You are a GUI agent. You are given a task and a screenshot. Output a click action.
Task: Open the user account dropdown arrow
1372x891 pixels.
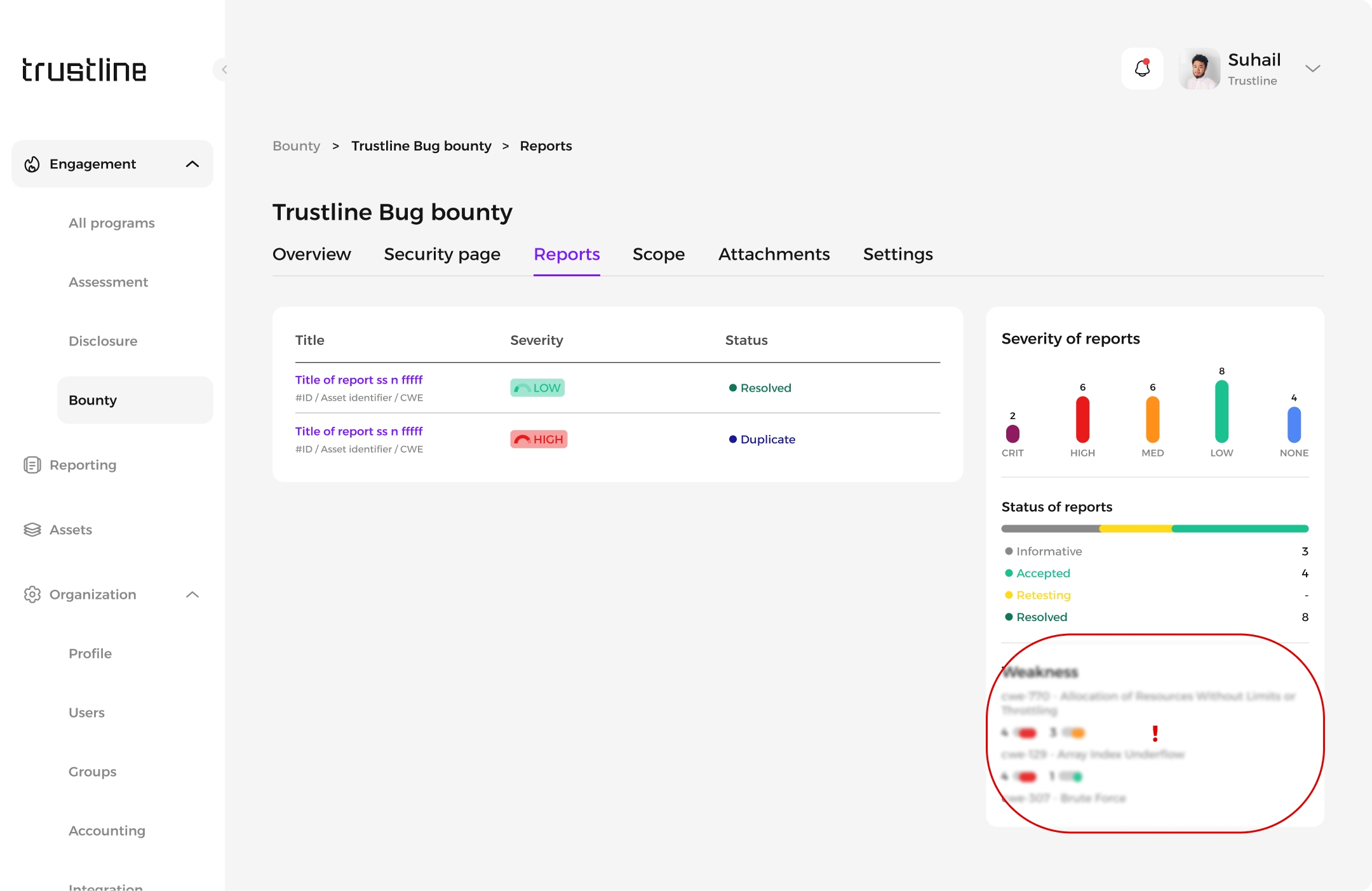pyautogui.click(x=1312, y=69)
